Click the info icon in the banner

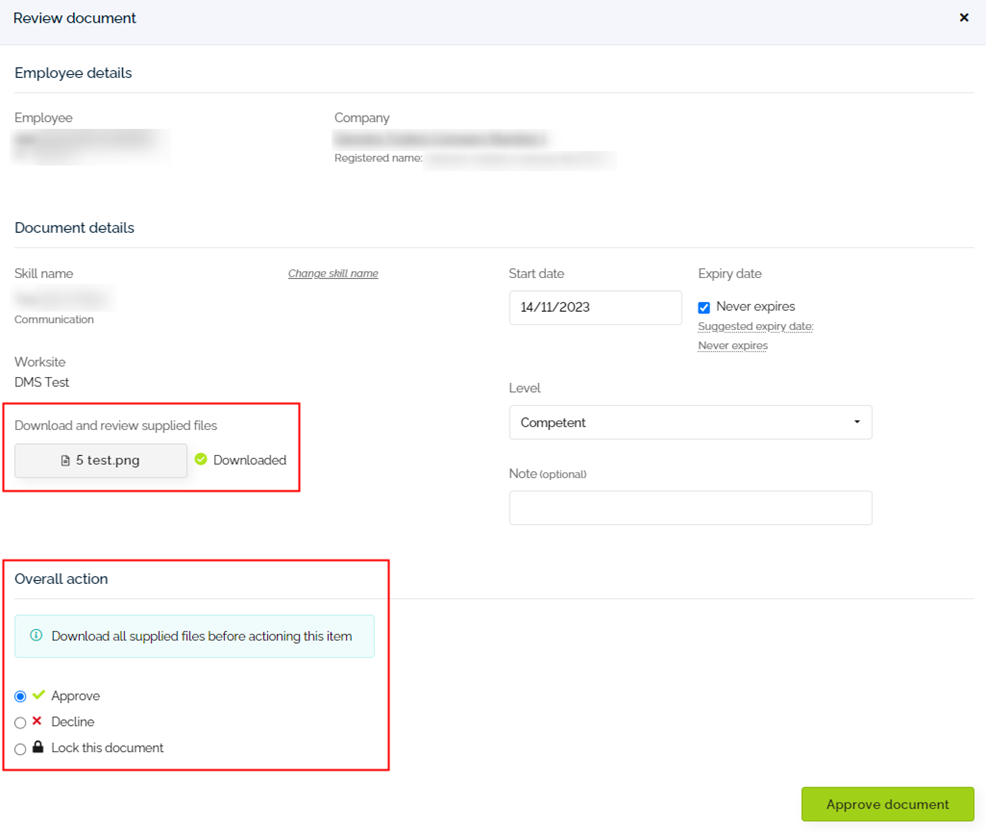[x=38, y=636]
